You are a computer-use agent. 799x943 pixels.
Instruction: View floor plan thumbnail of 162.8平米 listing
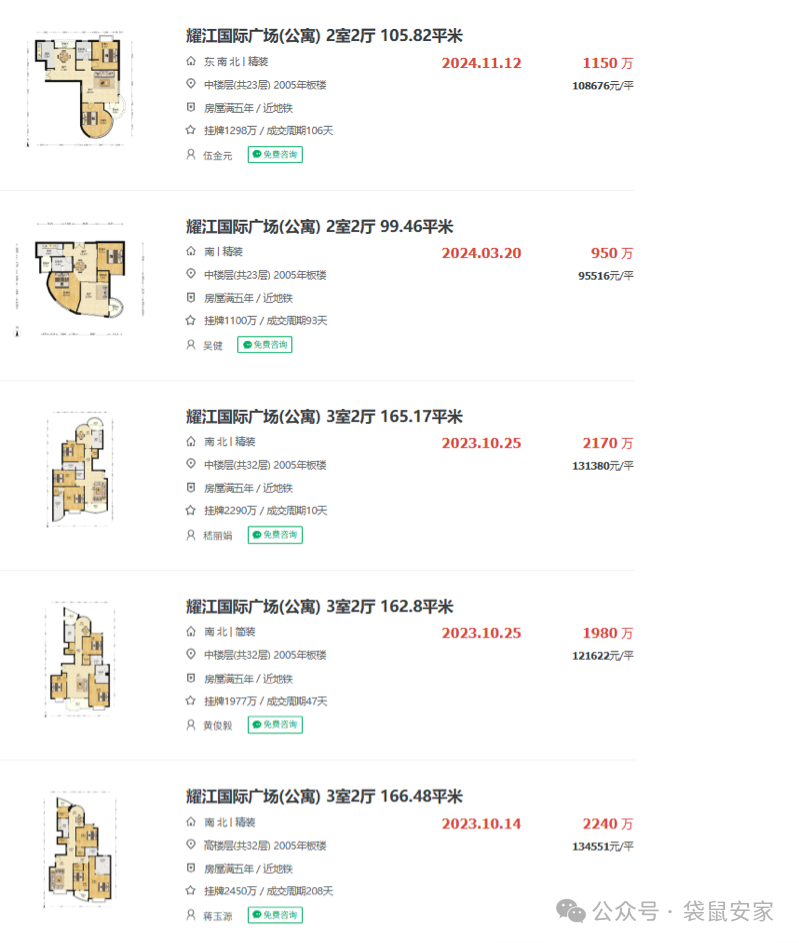coord(80,660)
